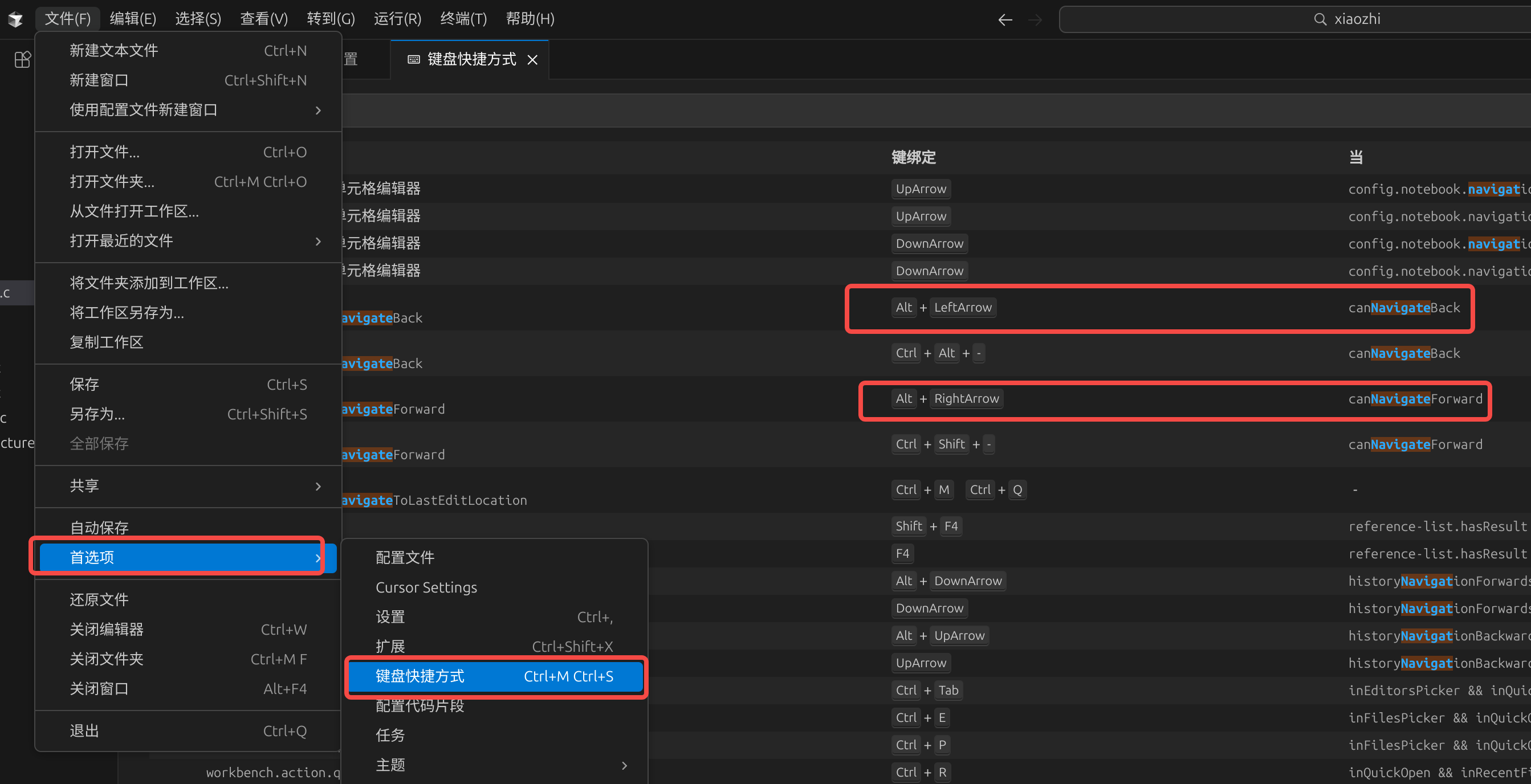This screenshot has height=784, width=1531.
Task: Open the 终端(T) menu
Action: 463,19
